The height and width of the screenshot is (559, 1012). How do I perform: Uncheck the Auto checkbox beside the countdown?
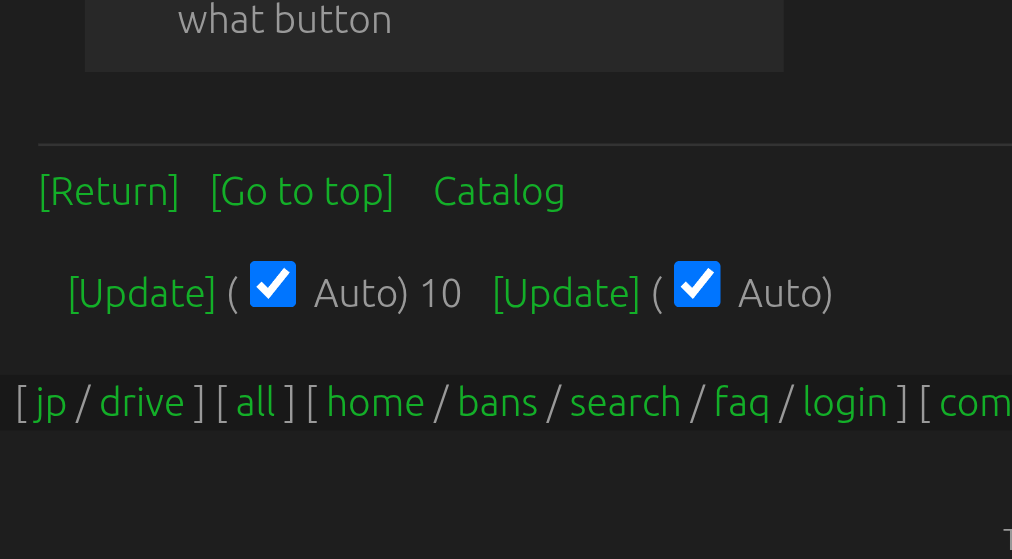(273, 284)
